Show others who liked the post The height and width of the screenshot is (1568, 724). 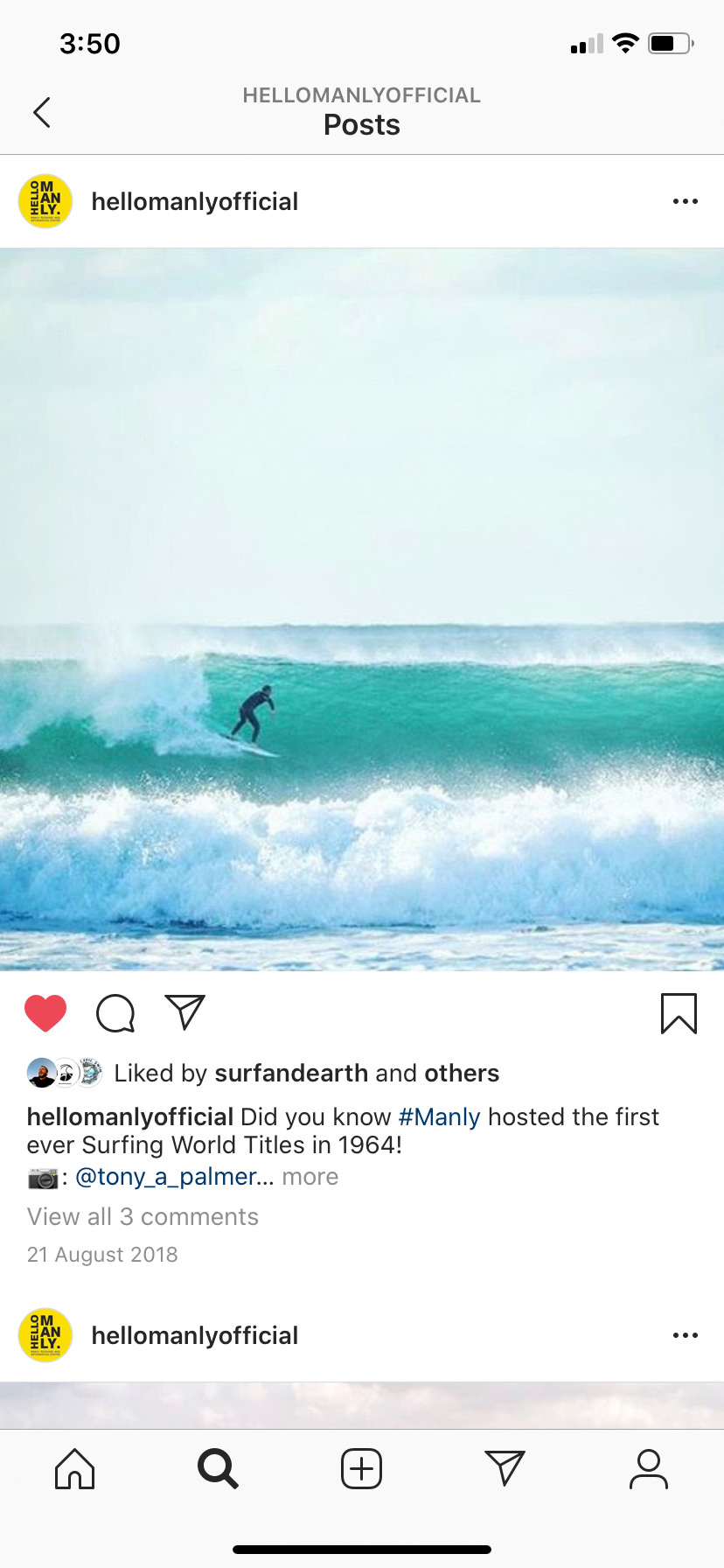tap(462, 1074)
